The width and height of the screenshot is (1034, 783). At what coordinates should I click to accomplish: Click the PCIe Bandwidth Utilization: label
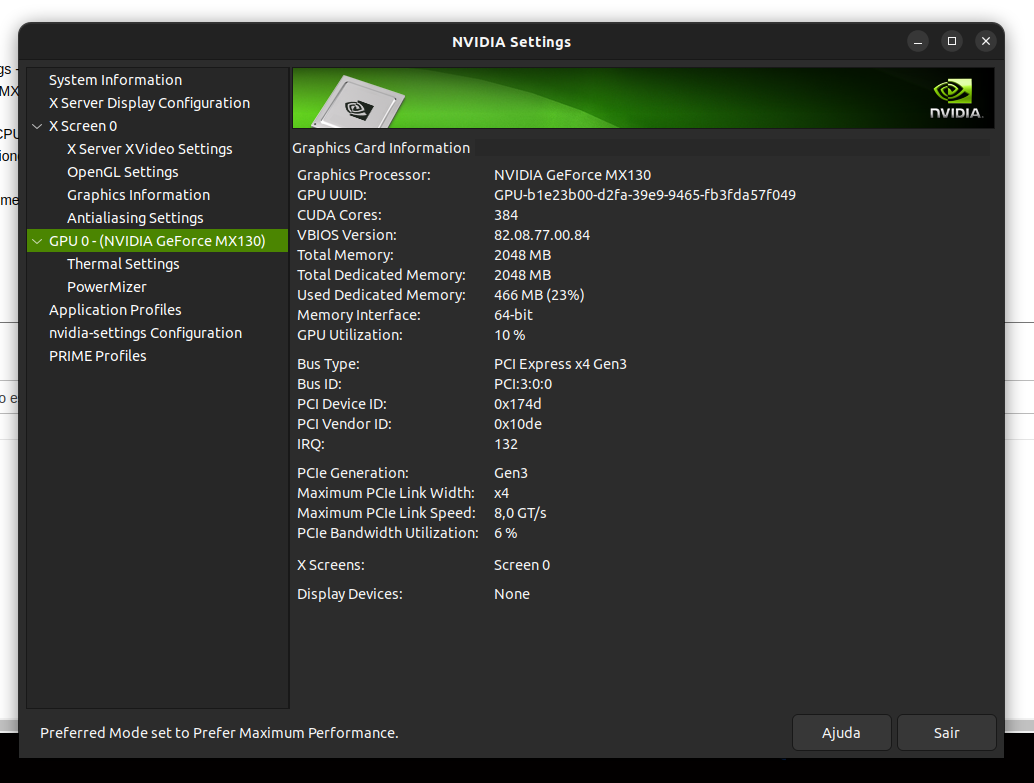[388, 533]
